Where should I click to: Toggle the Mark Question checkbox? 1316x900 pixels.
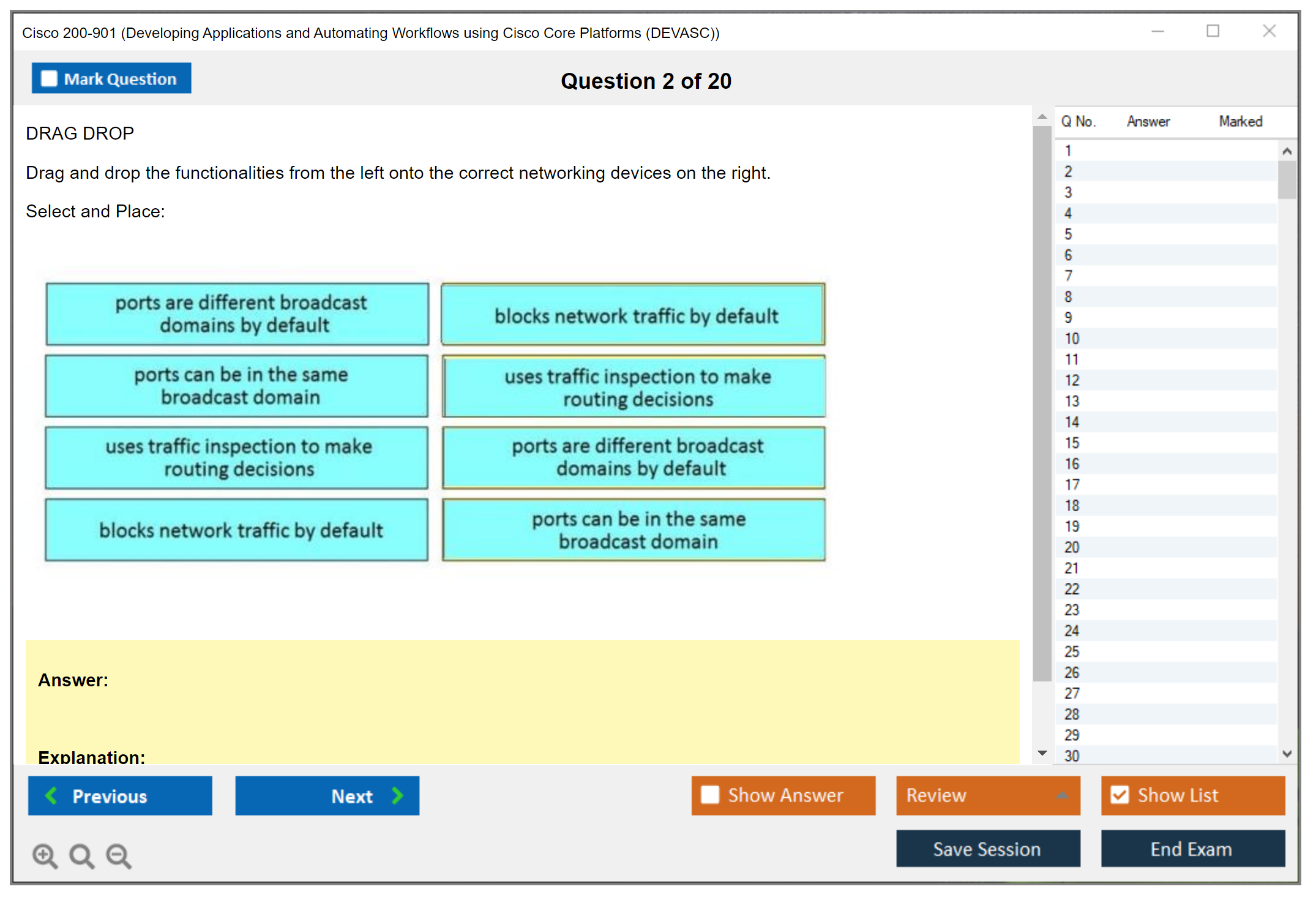[x=49, y=79]
